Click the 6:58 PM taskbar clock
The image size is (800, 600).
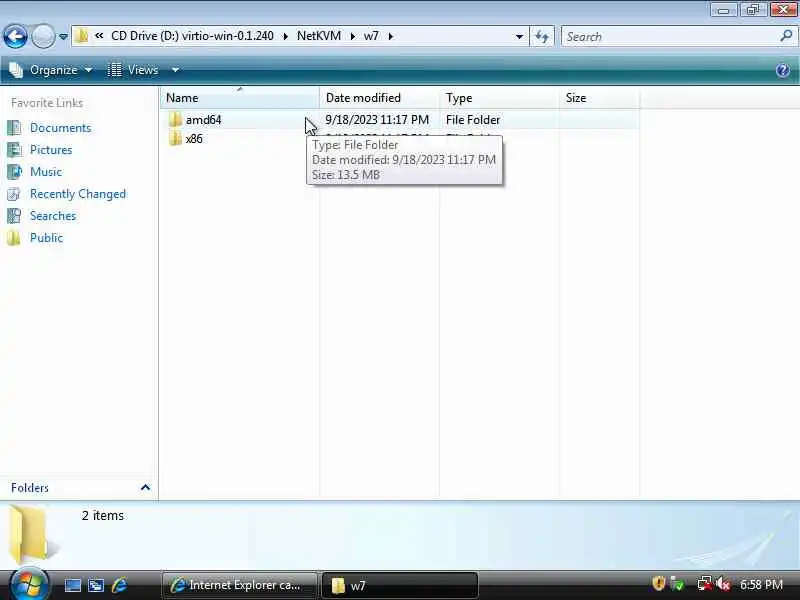coord(761,585)
